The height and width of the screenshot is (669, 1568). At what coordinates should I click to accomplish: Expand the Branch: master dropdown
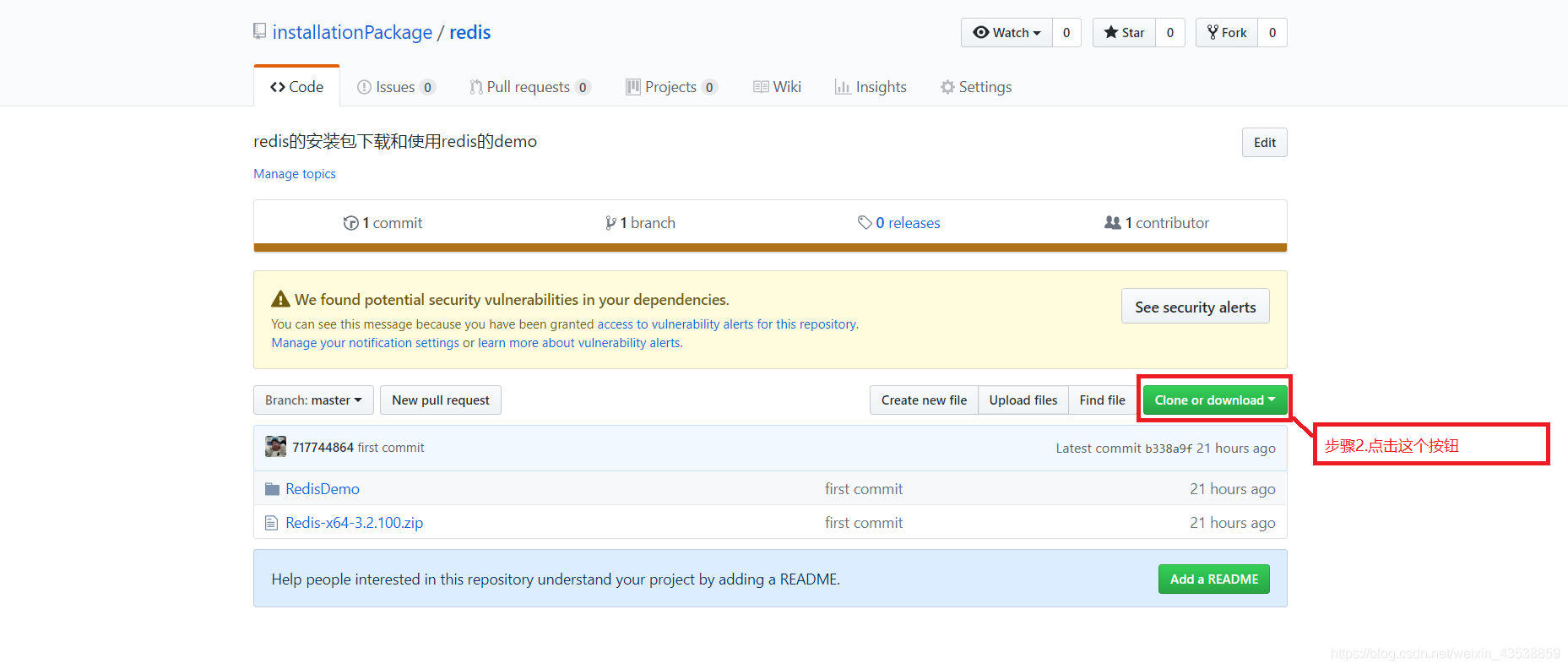coord(313,400)
